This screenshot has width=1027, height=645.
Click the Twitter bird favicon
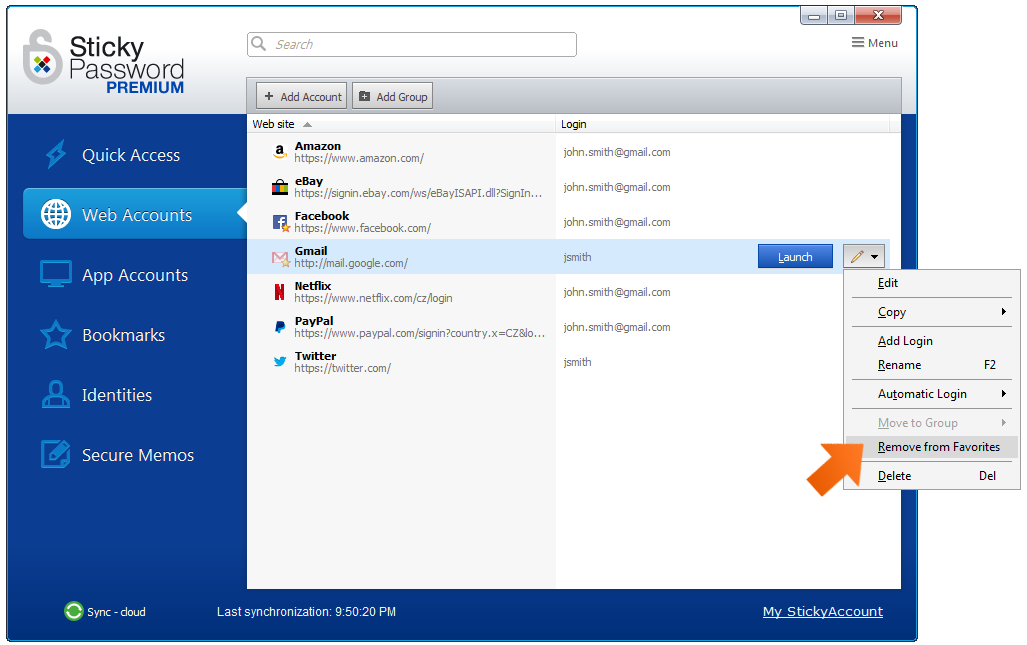tap(280, 361)
